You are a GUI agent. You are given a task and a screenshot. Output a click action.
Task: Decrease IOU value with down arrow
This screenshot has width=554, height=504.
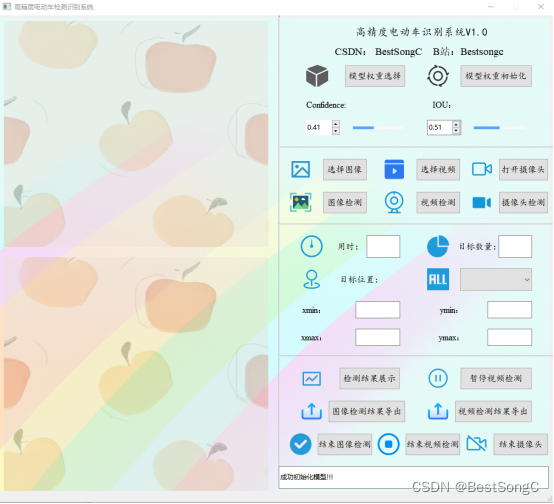tap(456, 131)
